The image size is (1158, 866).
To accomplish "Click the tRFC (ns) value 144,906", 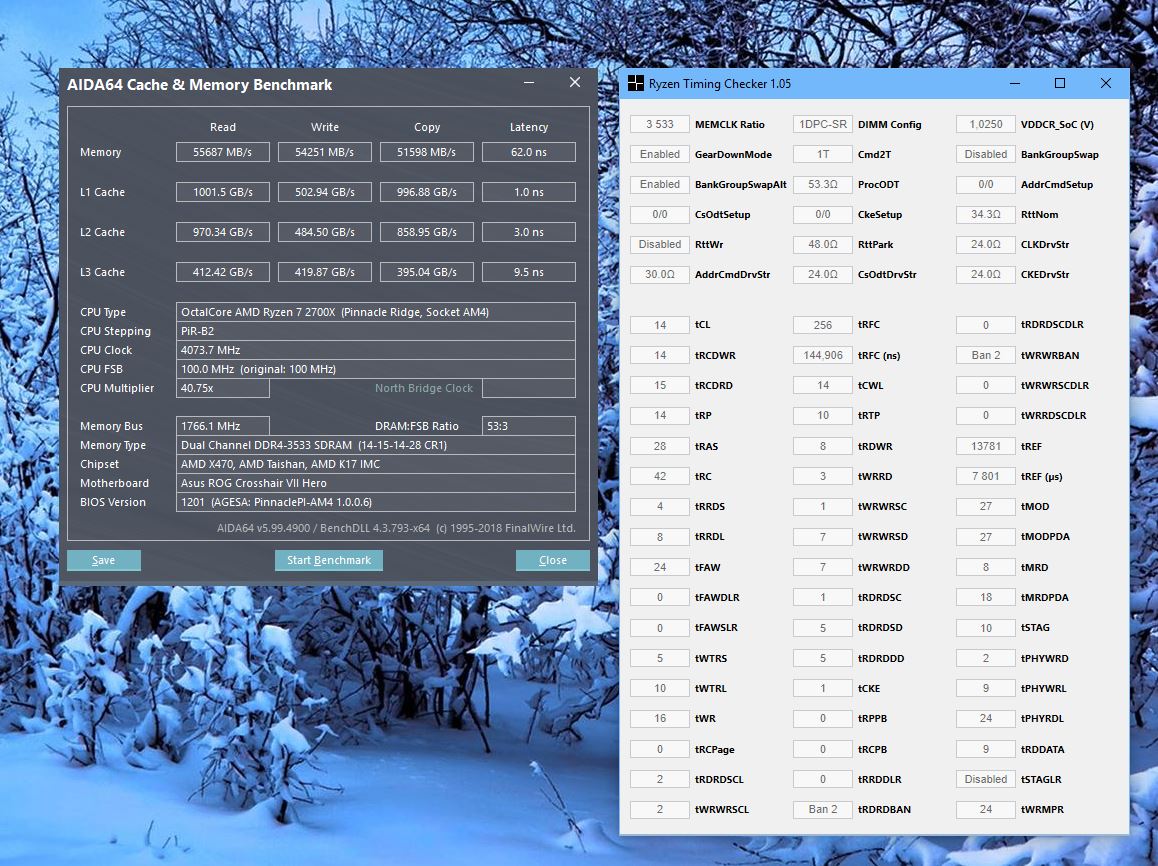I will 823,355.
